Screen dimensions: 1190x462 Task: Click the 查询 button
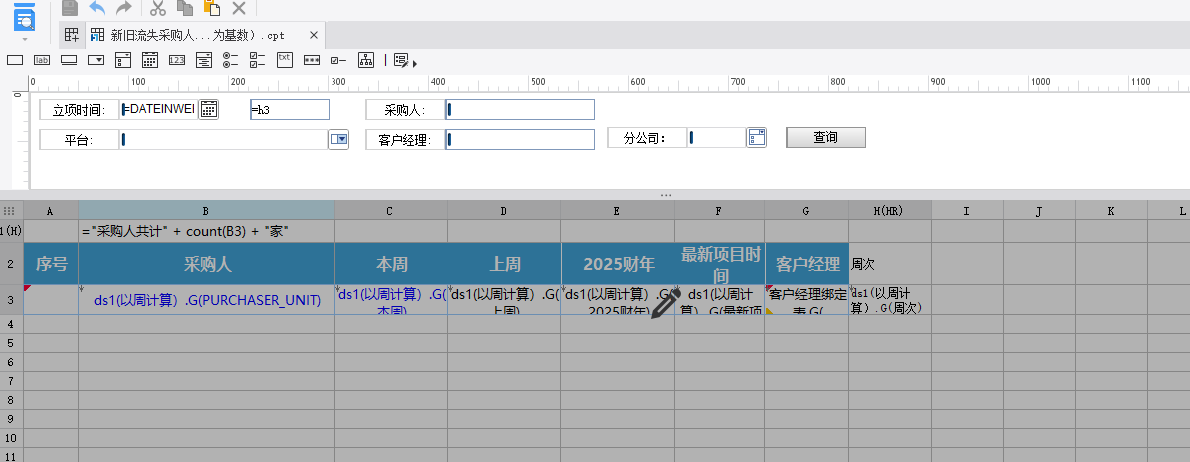click(x=825, y=138)
